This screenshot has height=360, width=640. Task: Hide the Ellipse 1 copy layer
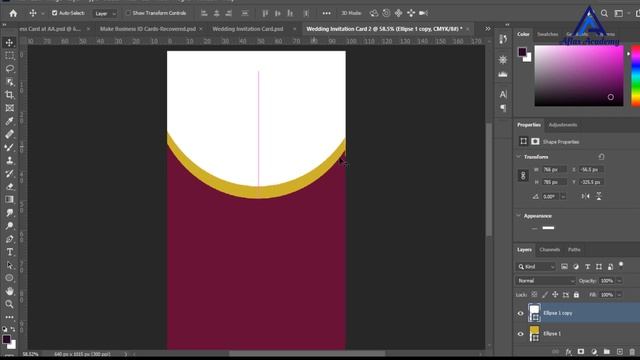click(520, 313)
